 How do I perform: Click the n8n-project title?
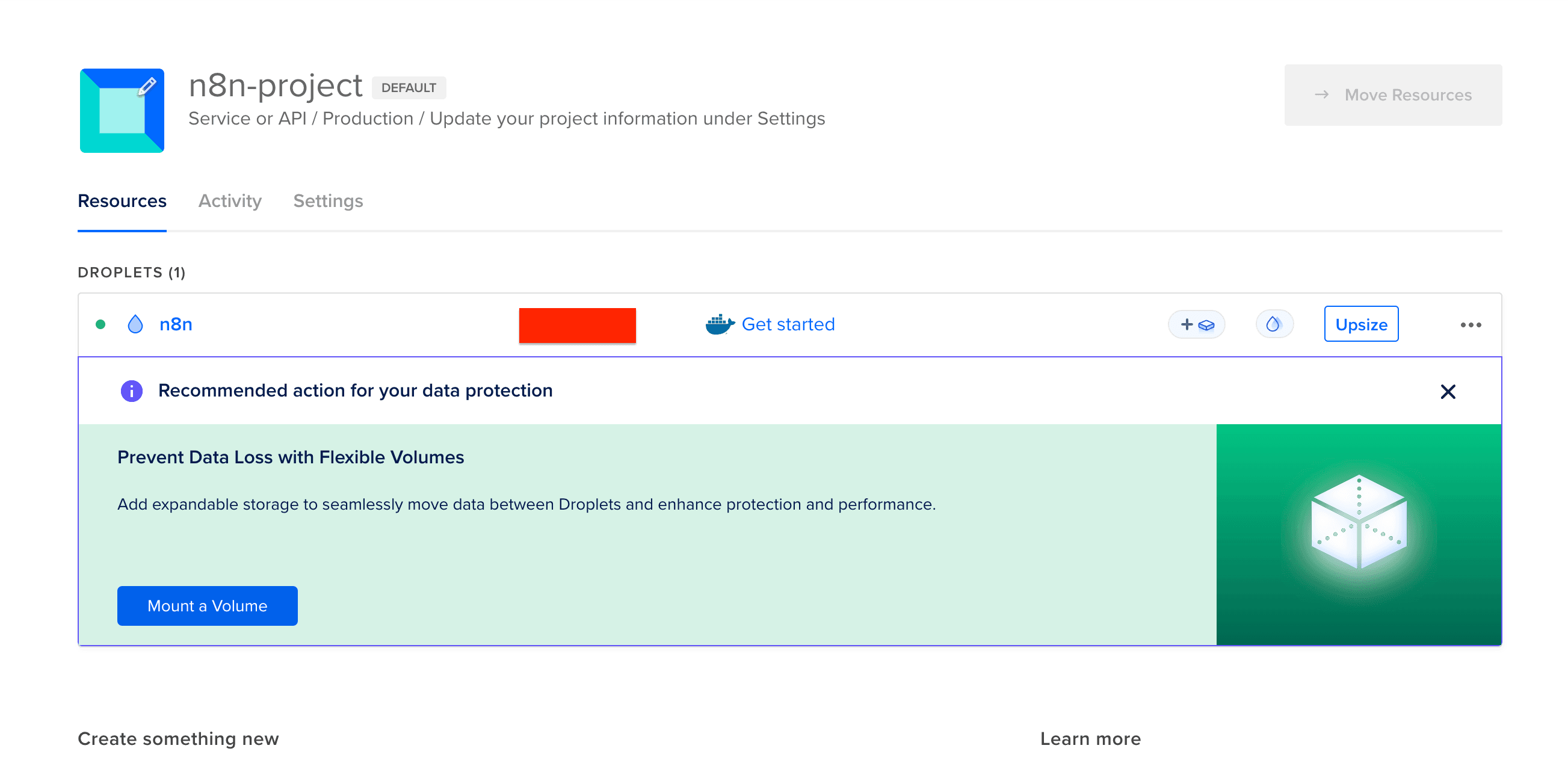point(275,85)
